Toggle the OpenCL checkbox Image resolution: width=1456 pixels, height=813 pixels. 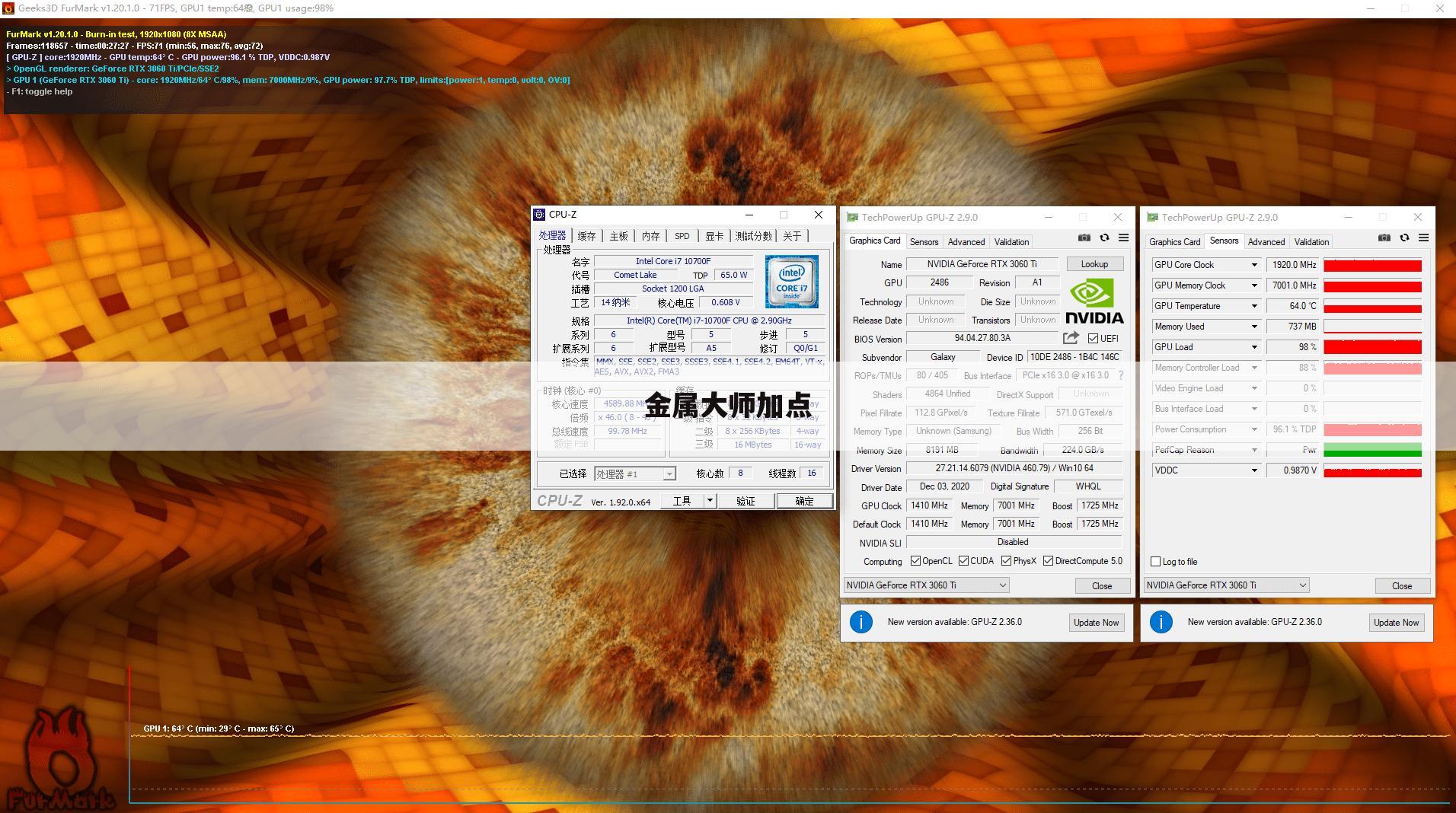[915, 561]
